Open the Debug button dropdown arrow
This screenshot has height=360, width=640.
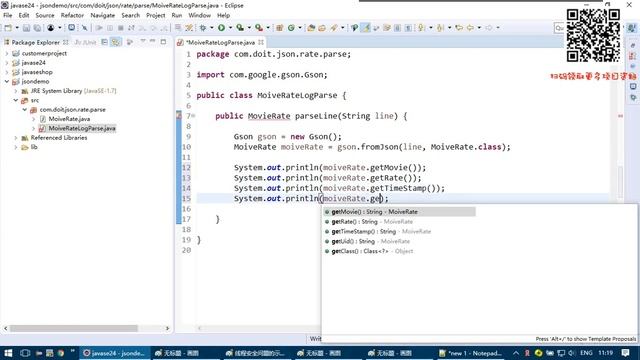click(211, 28)
